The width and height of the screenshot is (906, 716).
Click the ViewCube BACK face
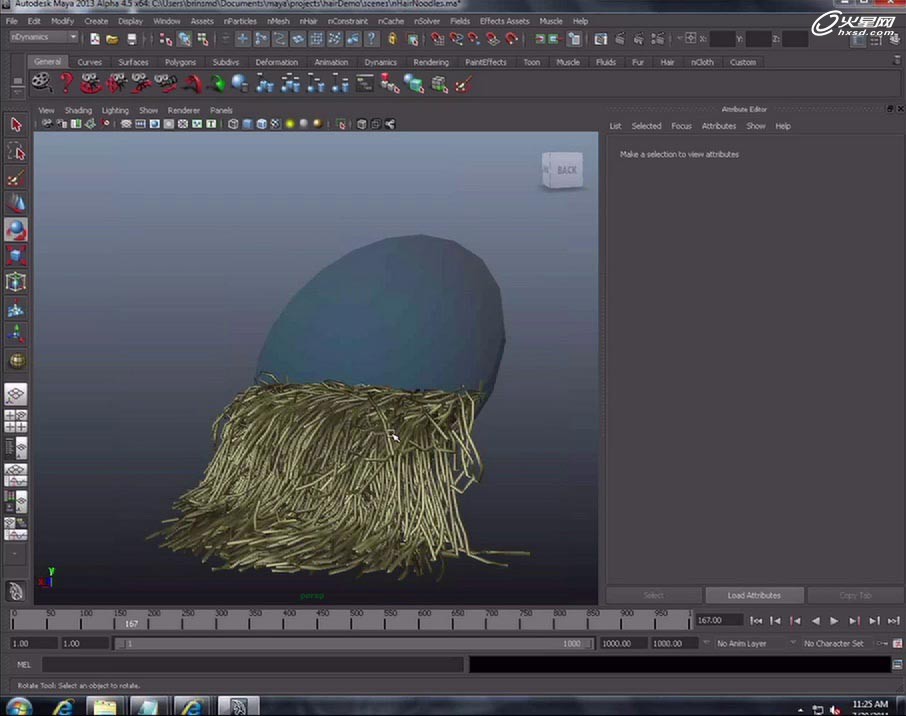pos(566,170)
